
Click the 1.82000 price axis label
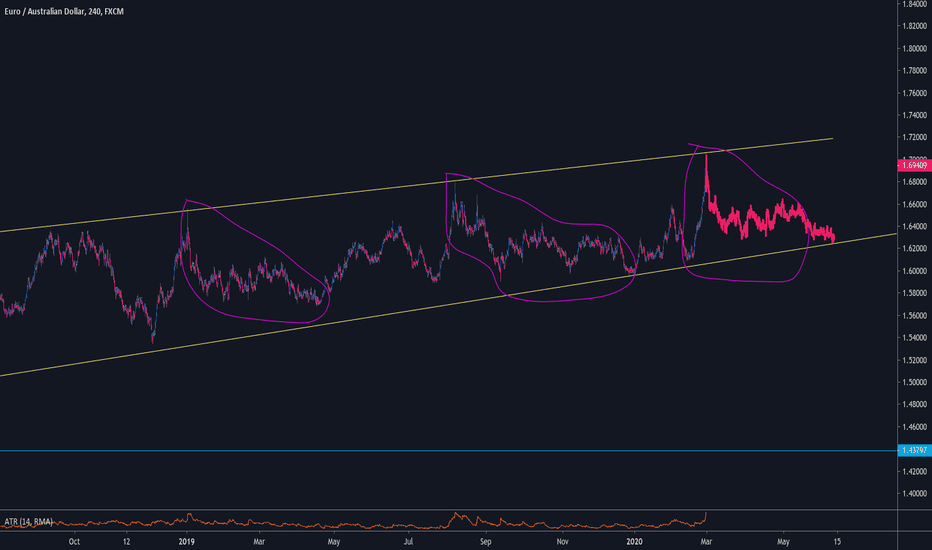point(915,26)
